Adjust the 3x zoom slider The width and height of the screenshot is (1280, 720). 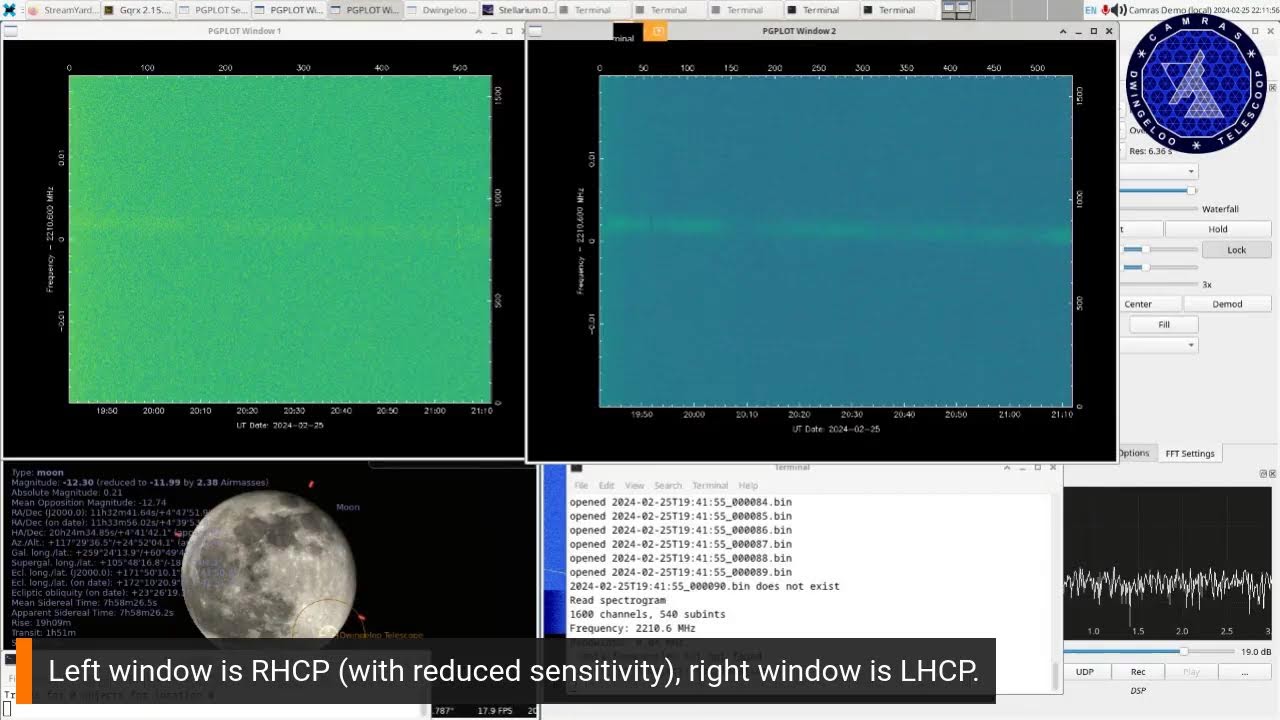tap(1159, 285)
